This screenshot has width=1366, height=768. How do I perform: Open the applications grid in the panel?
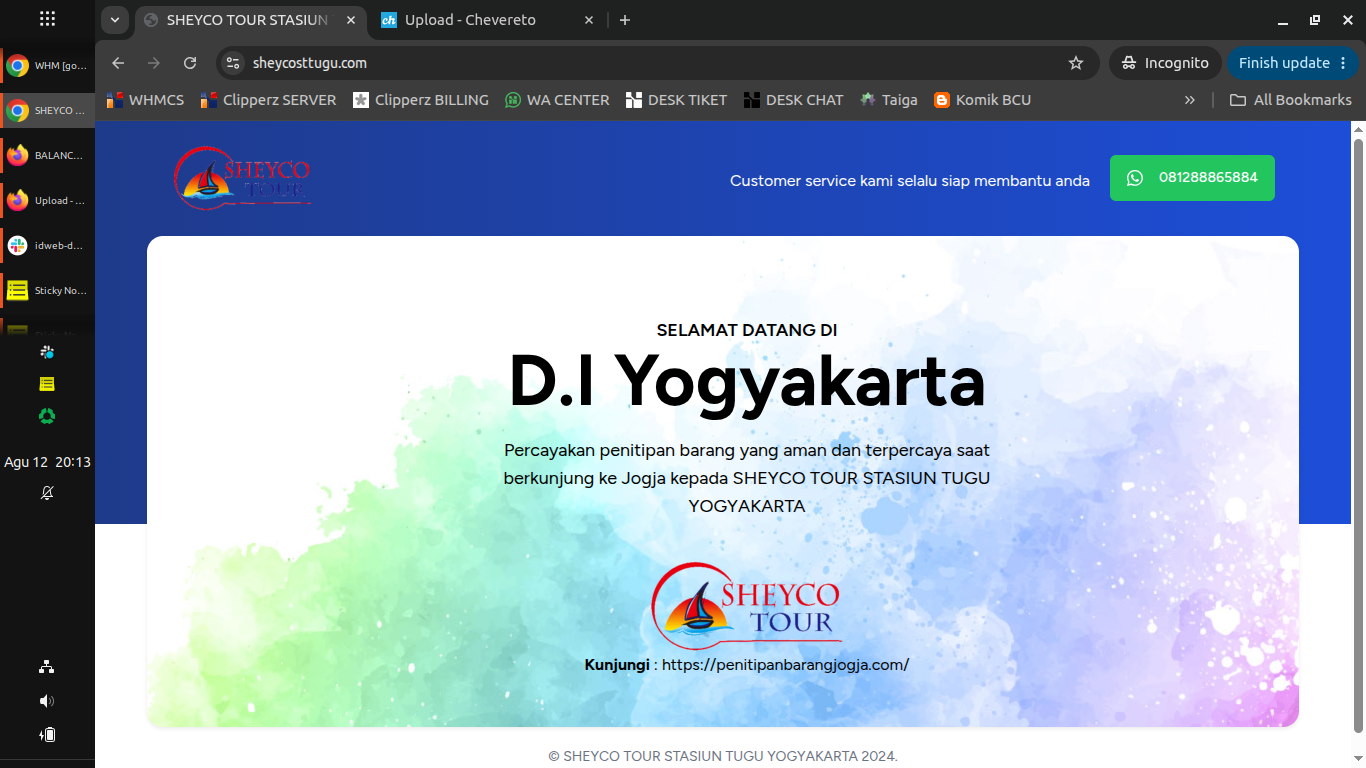[x=47, y=19]
